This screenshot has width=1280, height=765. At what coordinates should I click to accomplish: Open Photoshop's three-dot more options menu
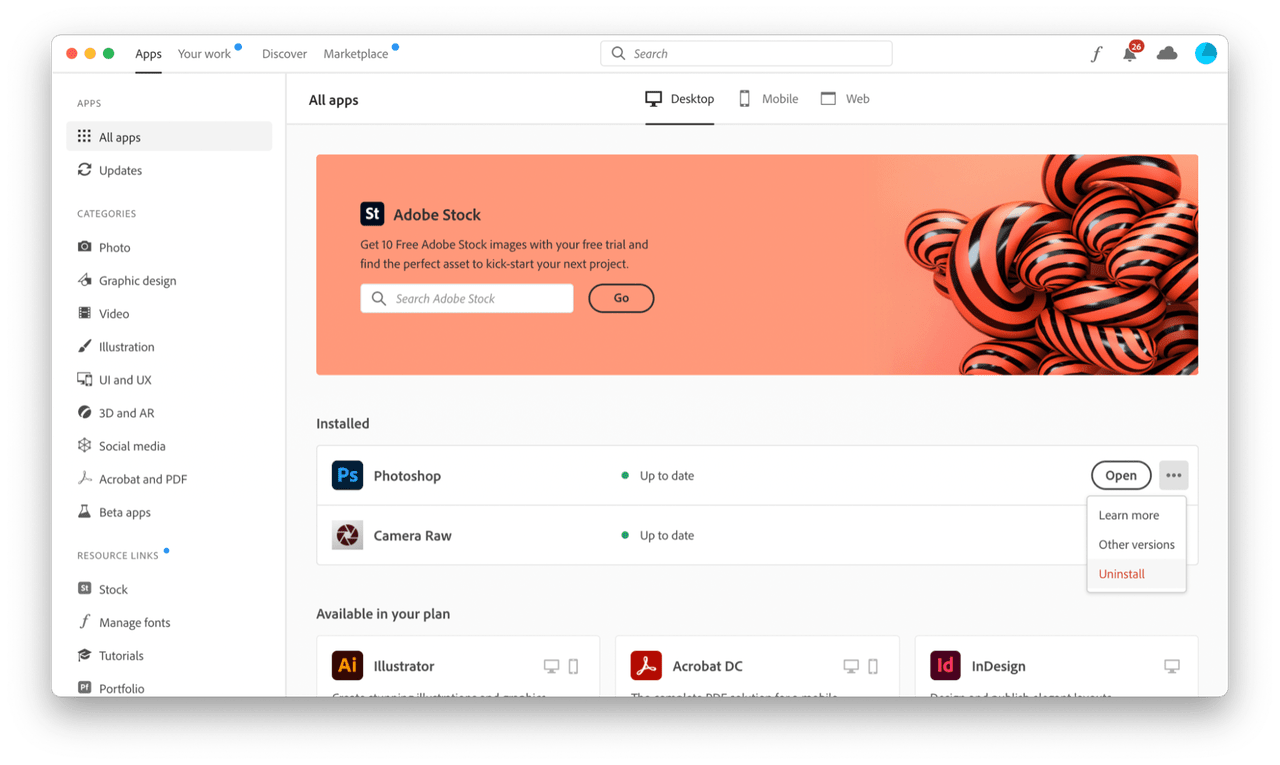point(1173,475)
